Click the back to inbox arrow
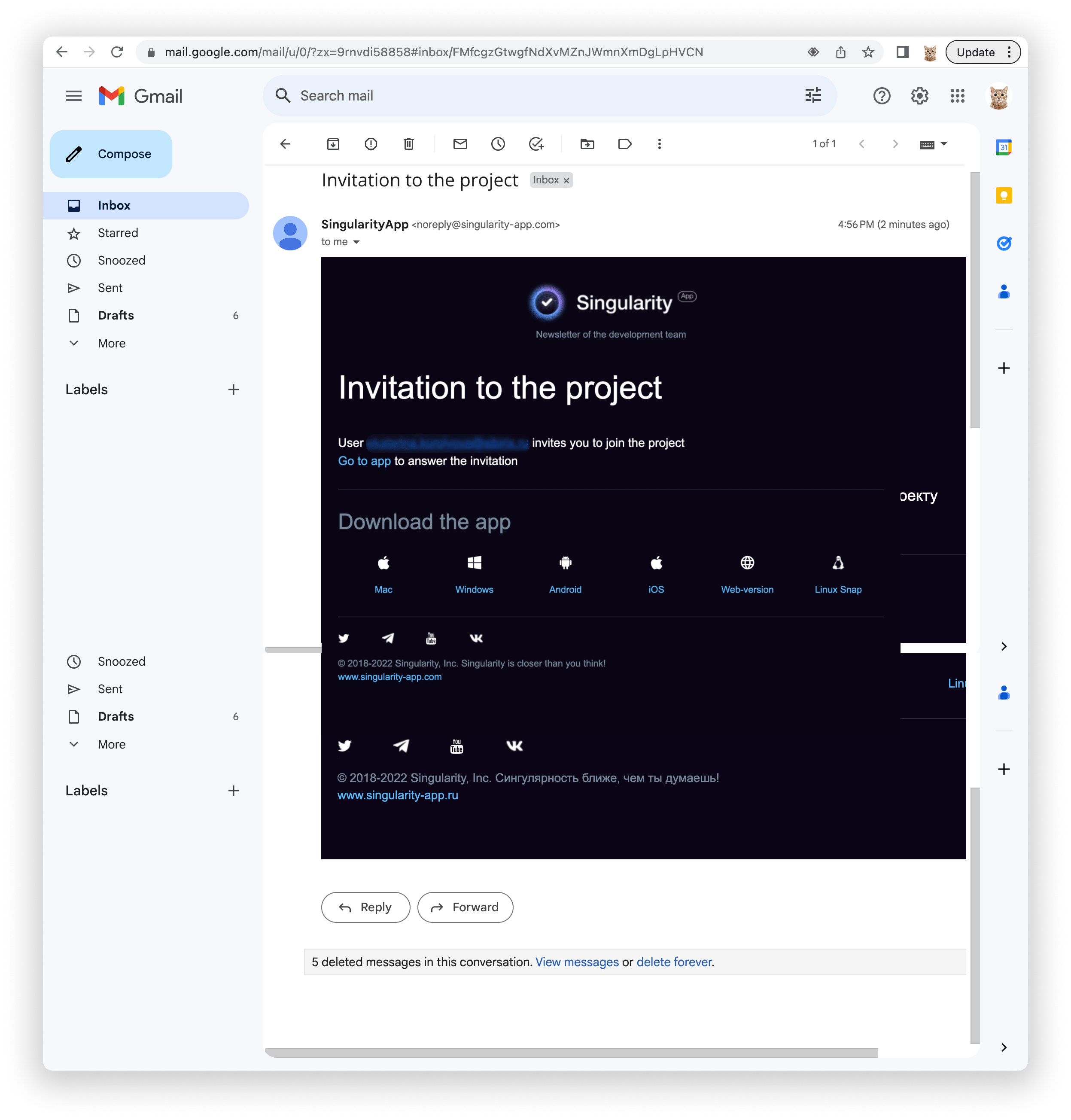 point(286,144)
